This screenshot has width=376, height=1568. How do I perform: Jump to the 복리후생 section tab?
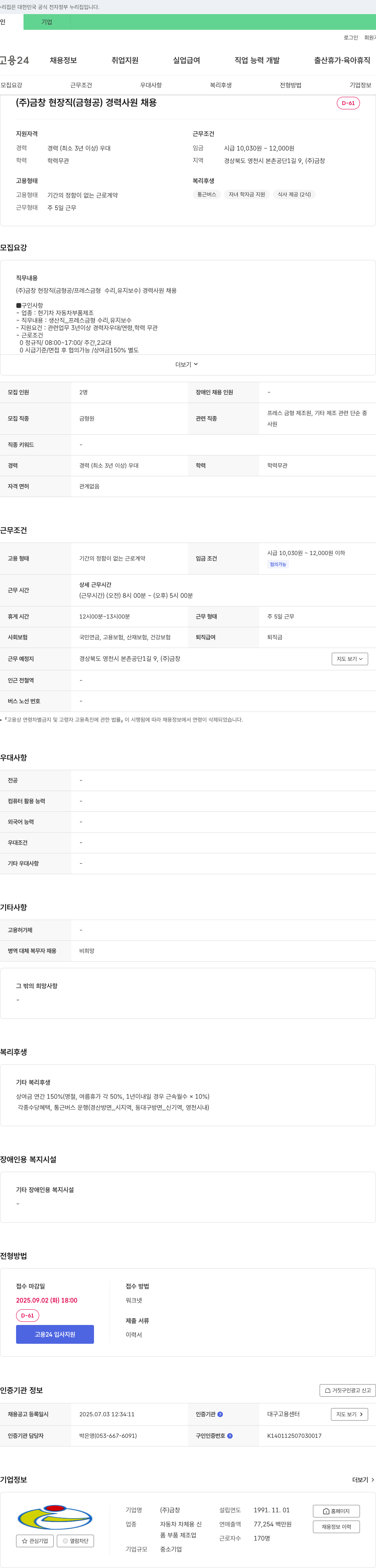pyautogui.click(x=221, y=85)
